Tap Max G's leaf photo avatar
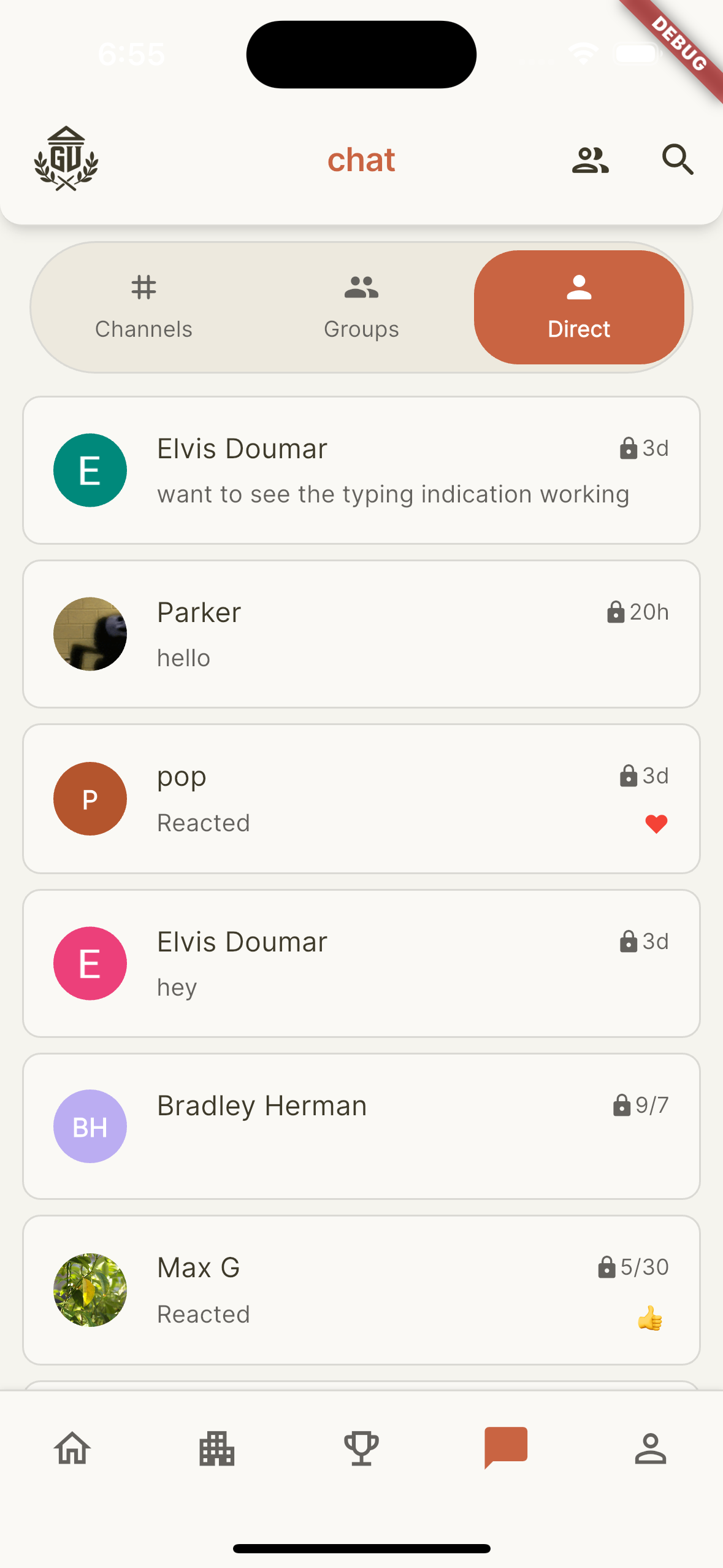Image resolution: width=723 pixels, height=1568 pixels. [90, 1289]
